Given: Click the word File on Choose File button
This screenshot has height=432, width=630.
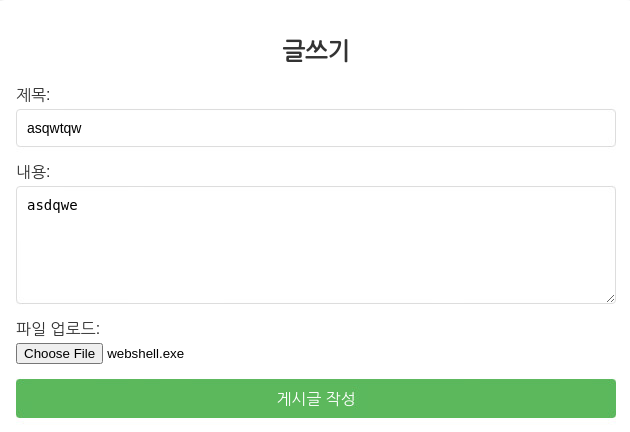Looking at the screenshot, I should (x=84, y=354).
